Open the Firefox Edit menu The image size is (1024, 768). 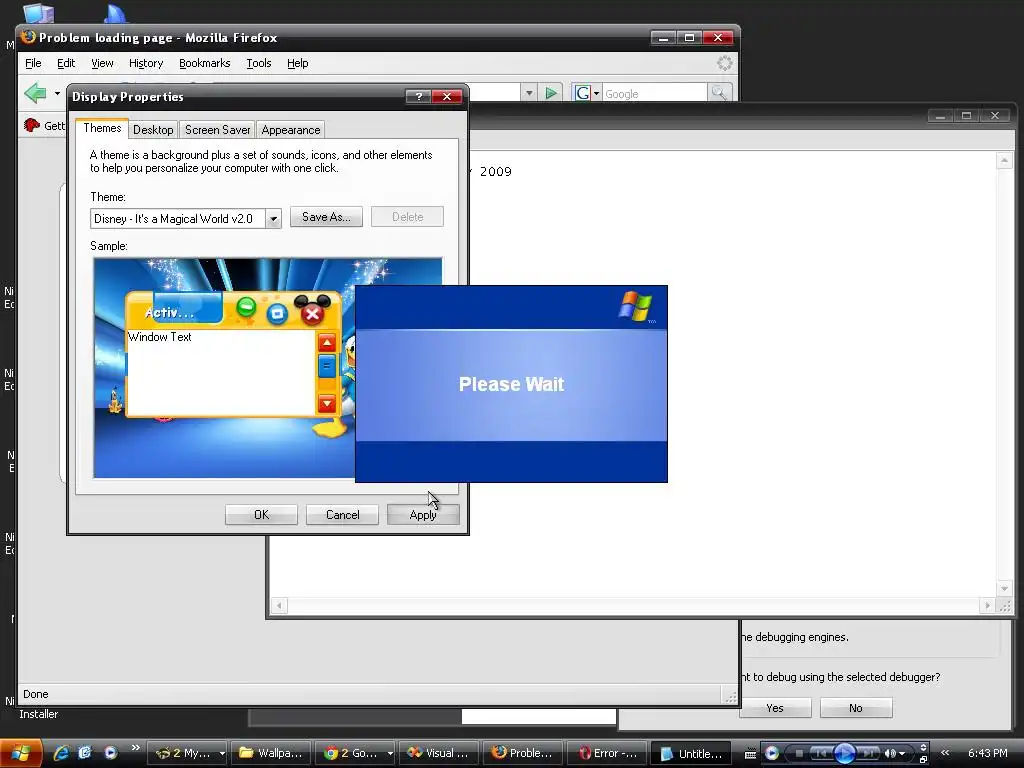pyautogui.click(x=66, y=63)
